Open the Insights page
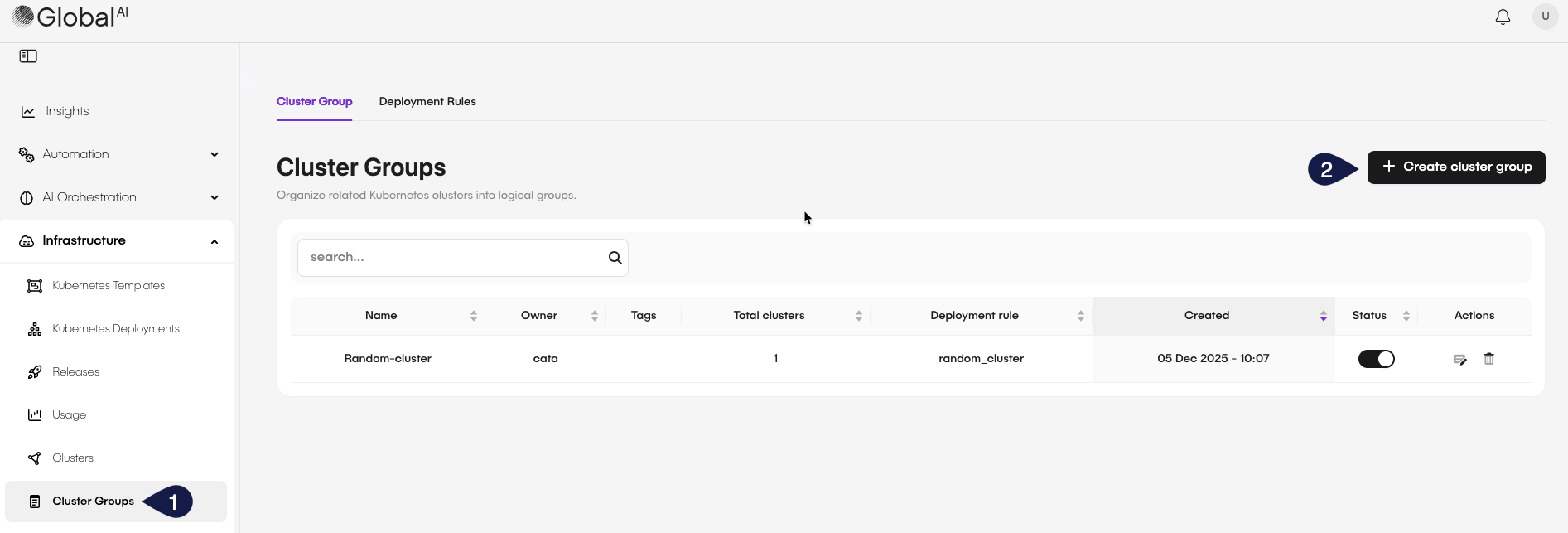The width and height of the screenshot is (1568, 533). (x=66, y=111)
